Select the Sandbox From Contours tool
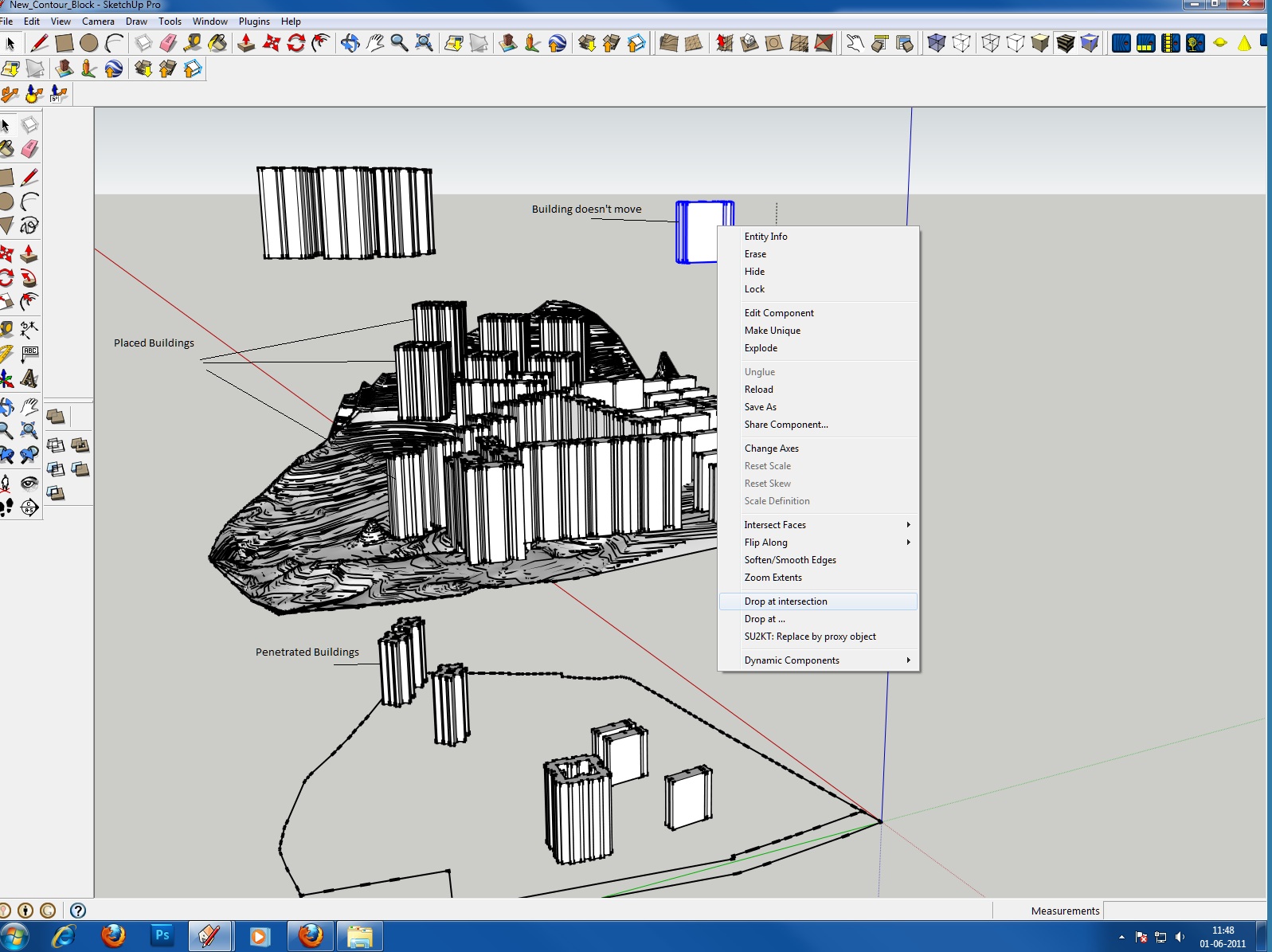 pos(668,43)
